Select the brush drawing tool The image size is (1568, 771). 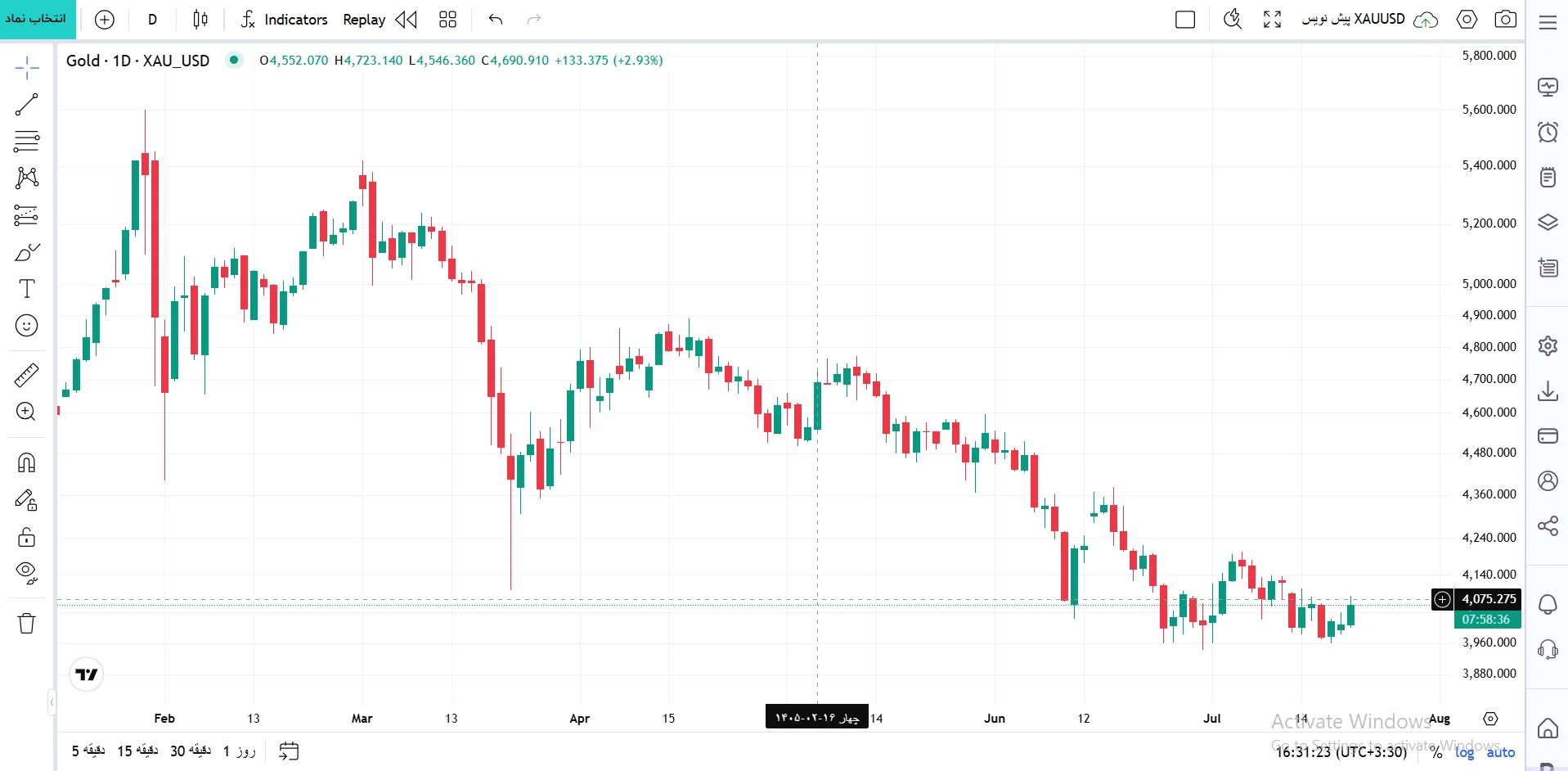click(x=26, y=252)
